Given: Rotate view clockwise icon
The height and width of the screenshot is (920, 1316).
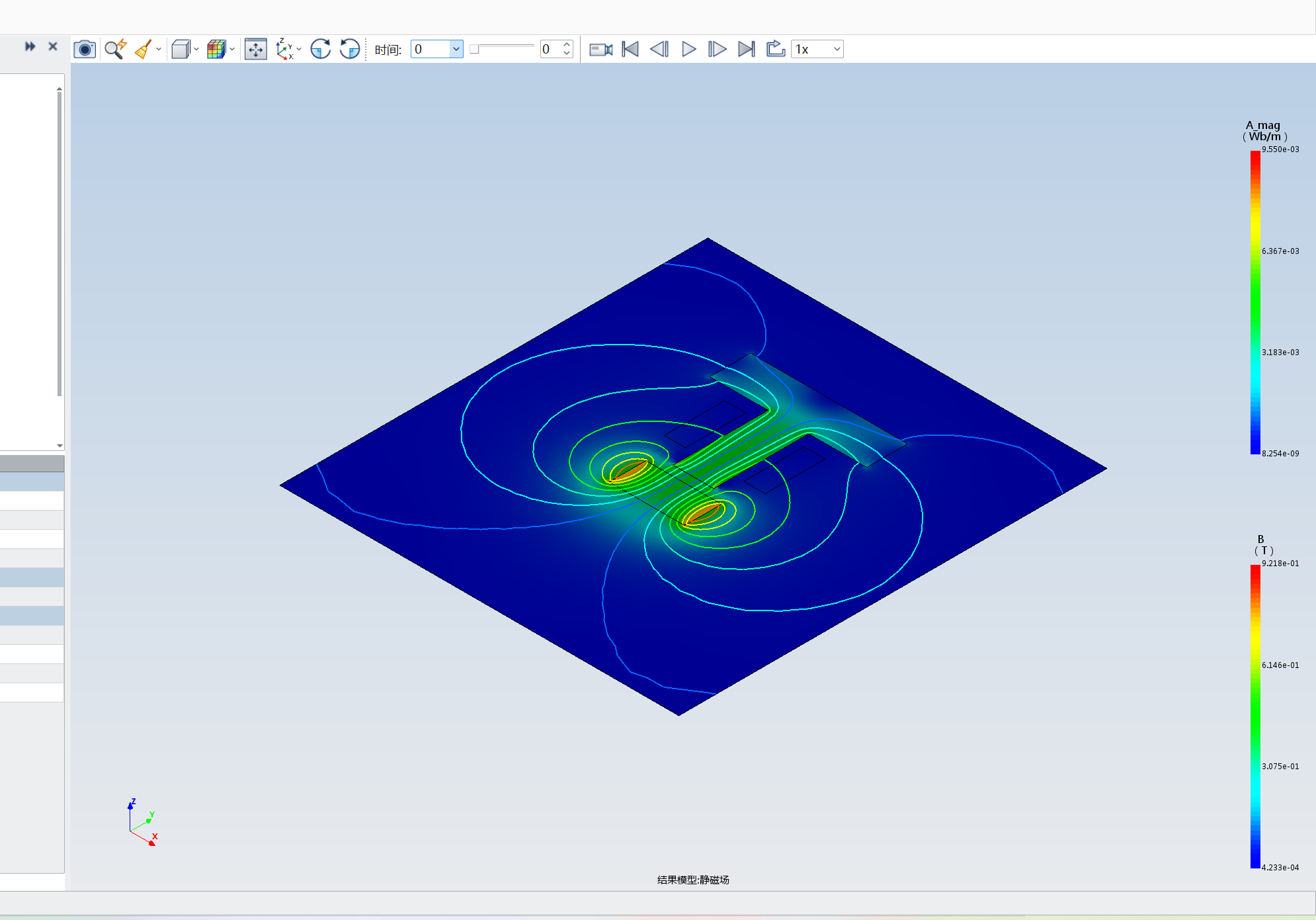Looking at the screenshot, I should pyautogui.click(x=321, y=49).
